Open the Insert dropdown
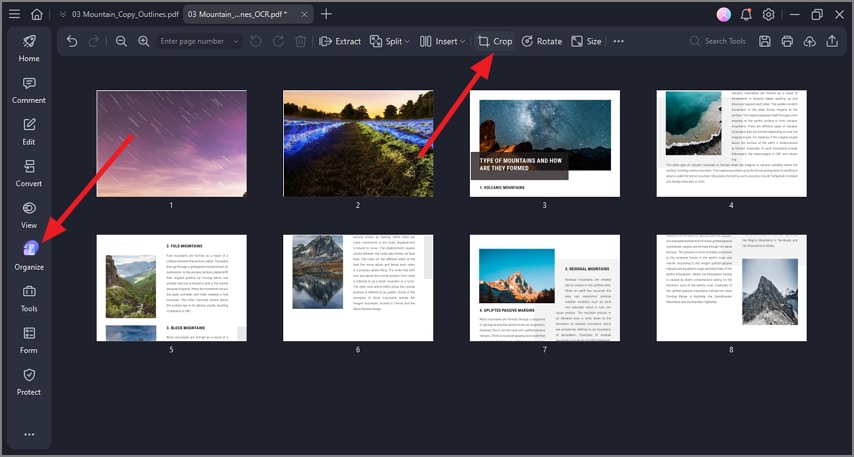The image size is (854, 457). click(442, 41)
